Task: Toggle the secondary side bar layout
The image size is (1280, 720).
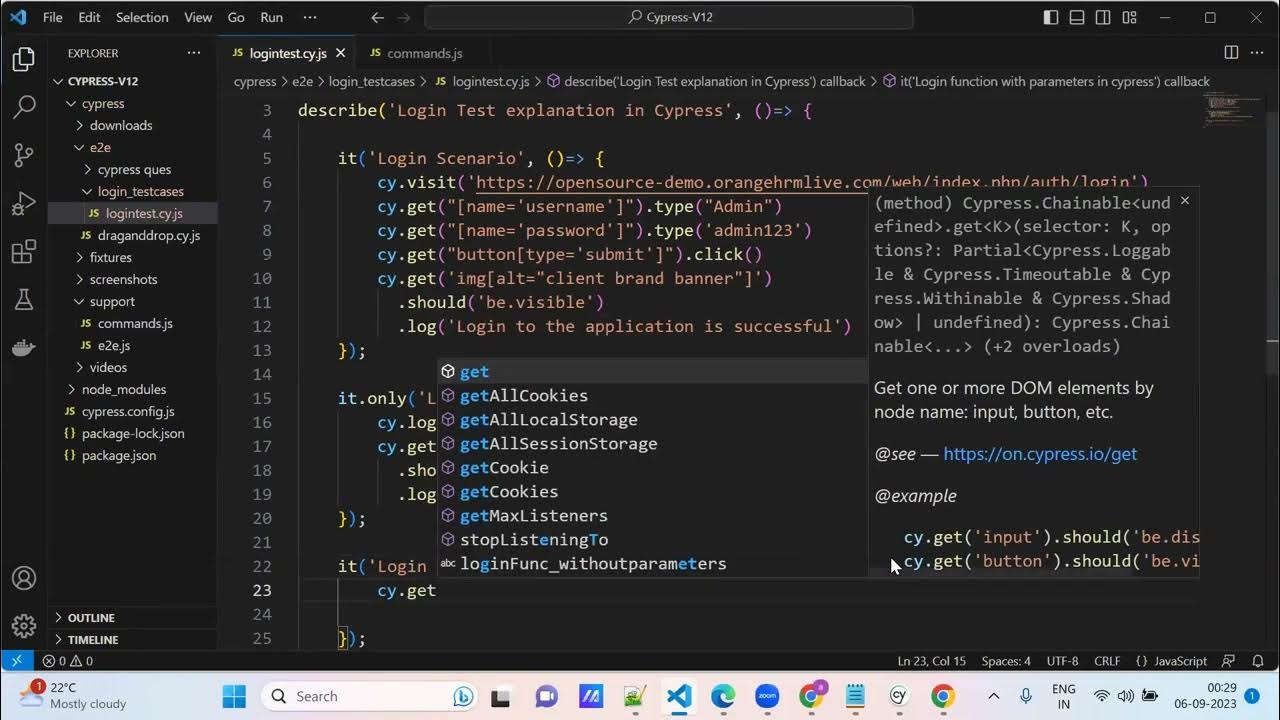Action: (x=1103, y=18)
